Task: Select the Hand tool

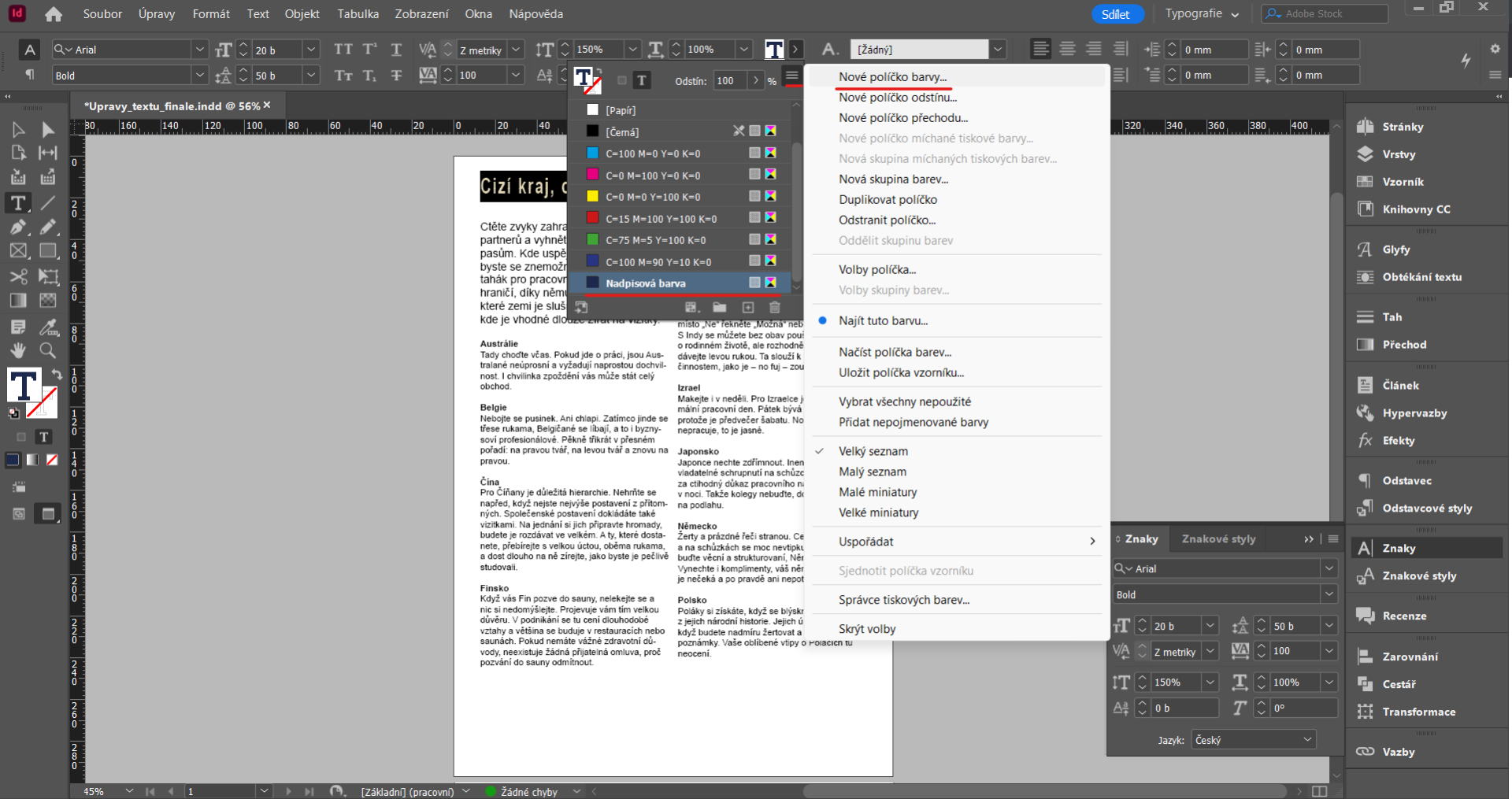Action: [x=18, y=351]
